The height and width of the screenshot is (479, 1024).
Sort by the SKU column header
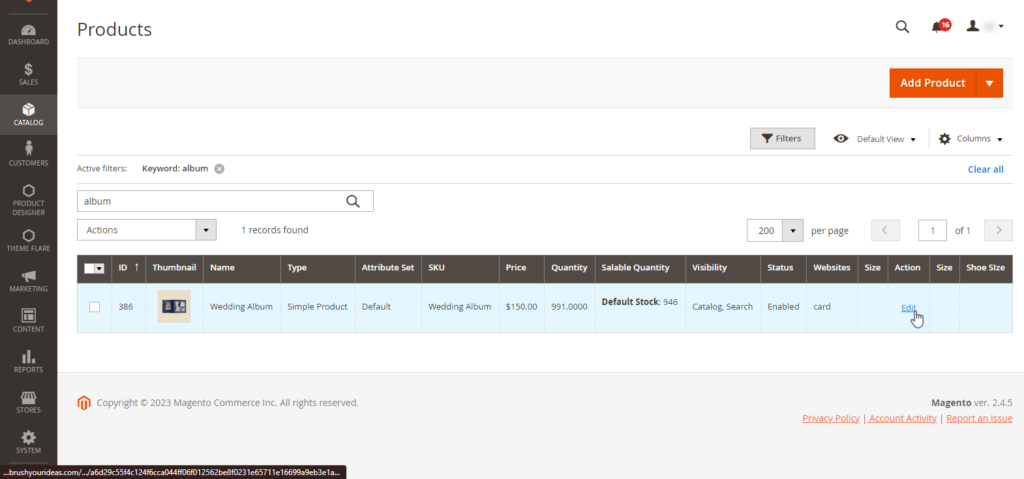pyautogui.click(x=460, y=268)
